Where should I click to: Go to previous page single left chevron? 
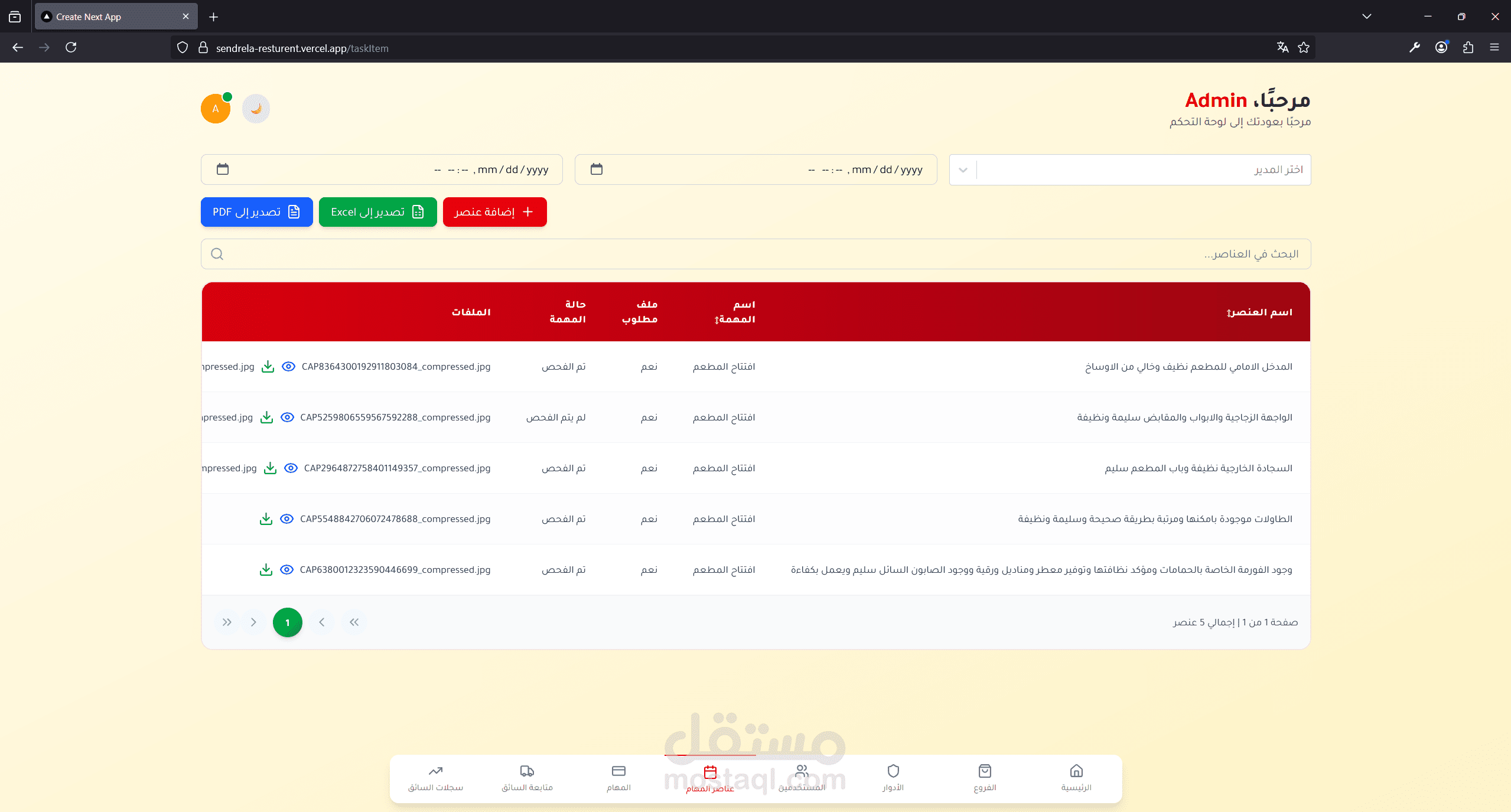point(322,622)
